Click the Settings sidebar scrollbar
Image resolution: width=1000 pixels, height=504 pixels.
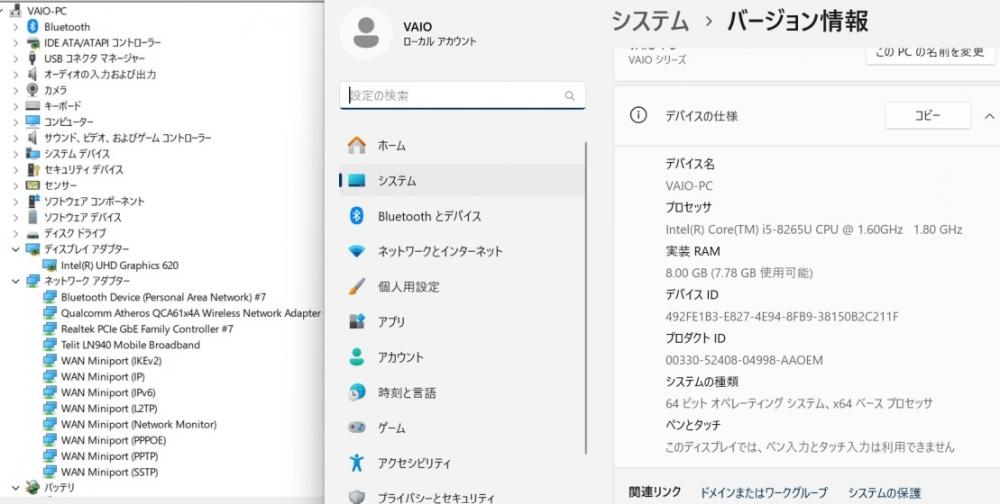(x=585, y=297)
